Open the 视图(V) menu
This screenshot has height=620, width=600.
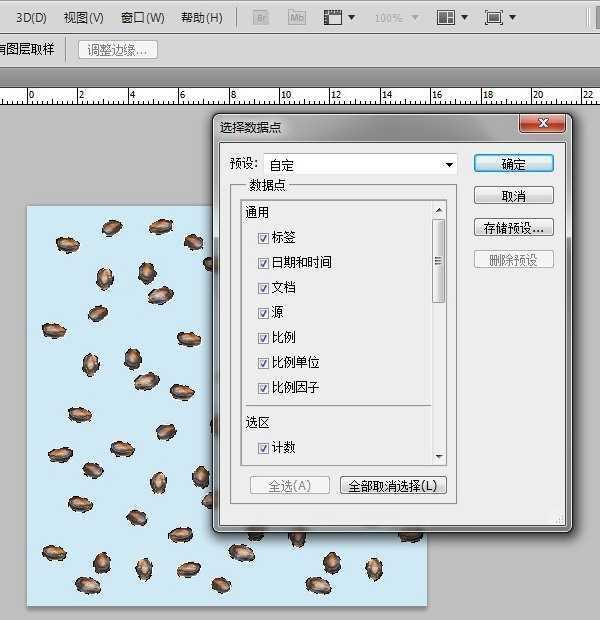[83, 18]
